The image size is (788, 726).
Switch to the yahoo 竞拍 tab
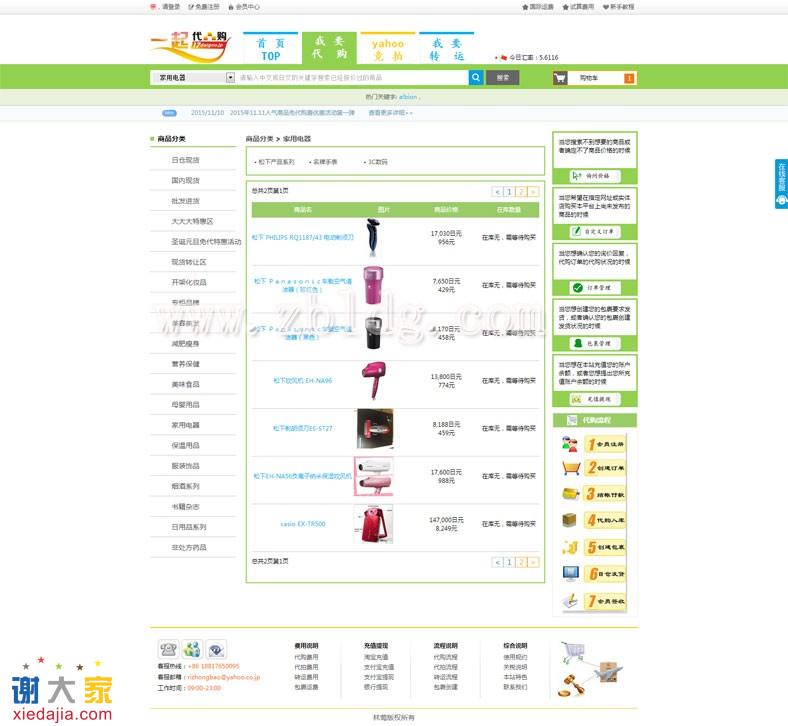coord(387,49)
